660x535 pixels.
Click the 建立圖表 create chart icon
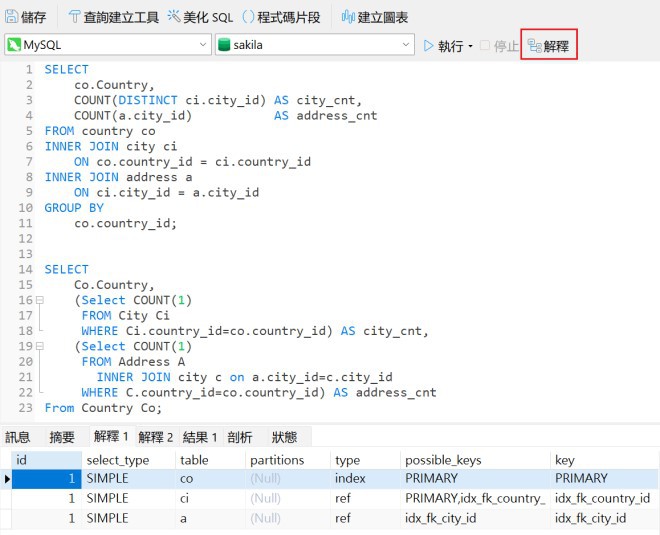[x=348, y=17]
